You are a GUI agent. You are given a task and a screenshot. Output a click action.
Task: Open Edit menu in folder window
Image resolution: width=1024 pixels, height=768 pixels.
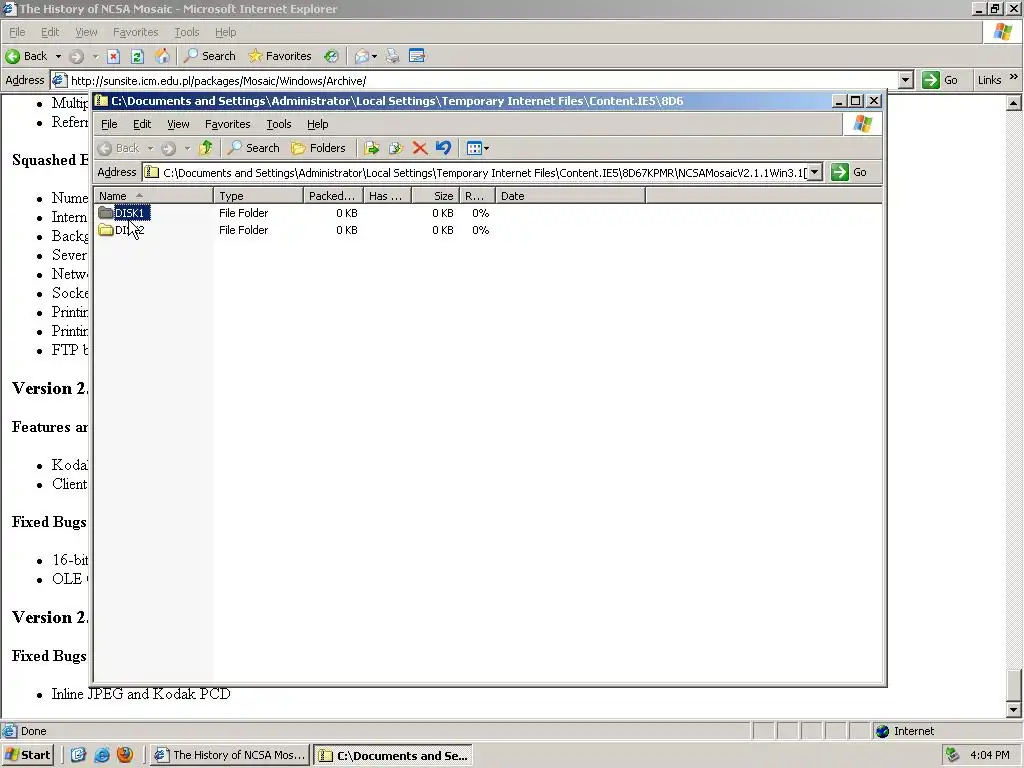tap(142, 124)
